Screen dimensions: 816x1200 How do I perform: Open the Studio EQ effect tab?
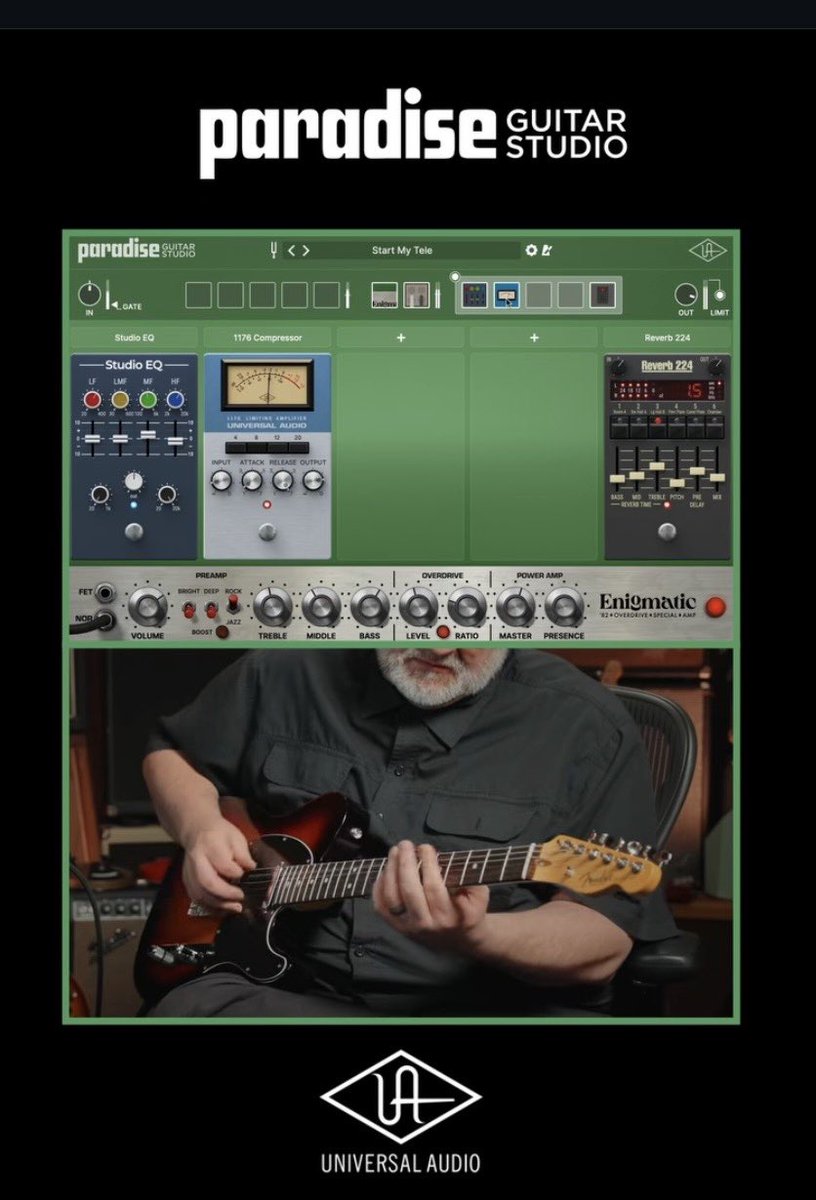tap(134, 338)
